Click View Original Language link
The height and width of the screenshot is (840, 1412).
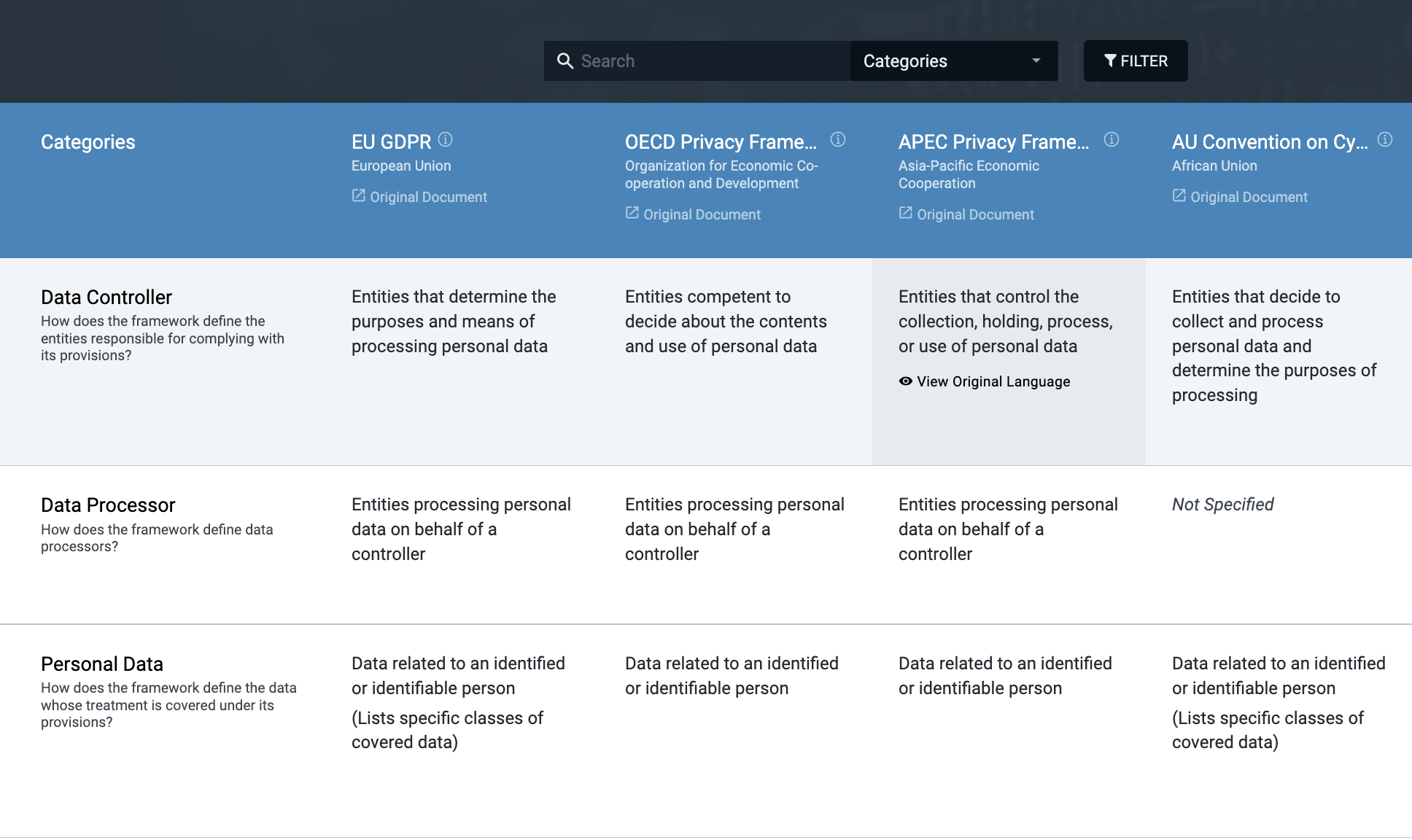pos(993,381)
